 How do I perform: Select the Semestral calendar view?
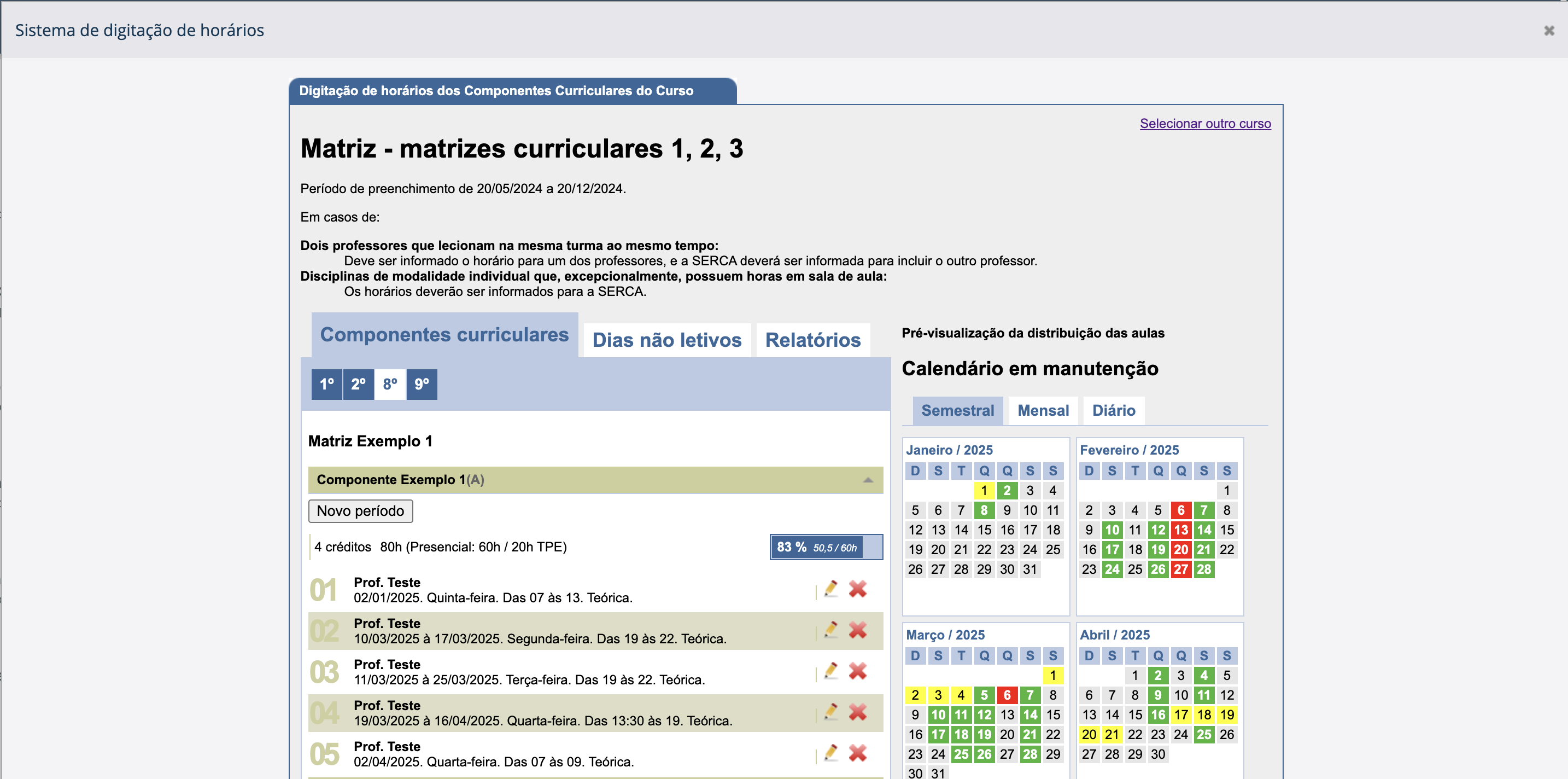pos(957,410)
